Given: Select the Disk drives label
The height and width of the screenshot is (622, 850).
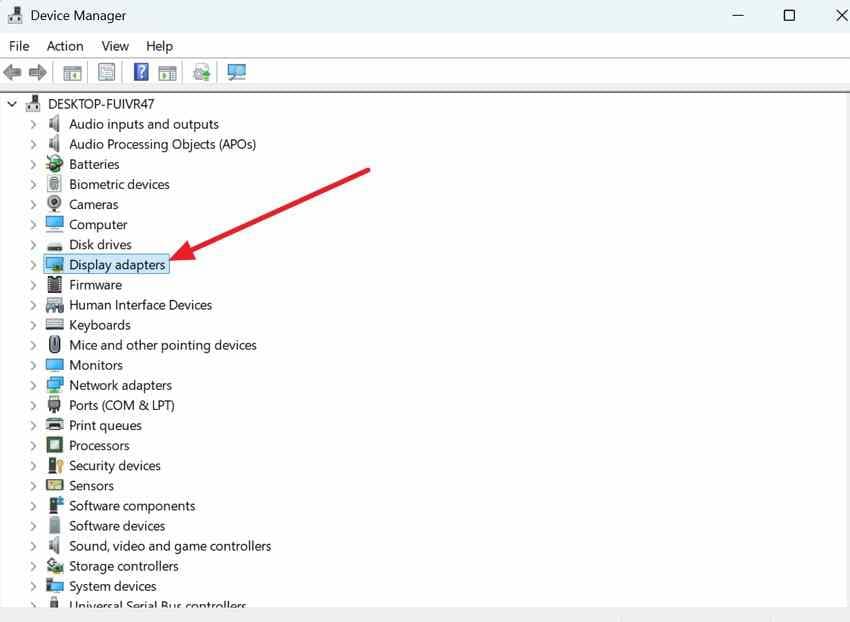Looking at the screenshot, I should [x=100, y=245].
